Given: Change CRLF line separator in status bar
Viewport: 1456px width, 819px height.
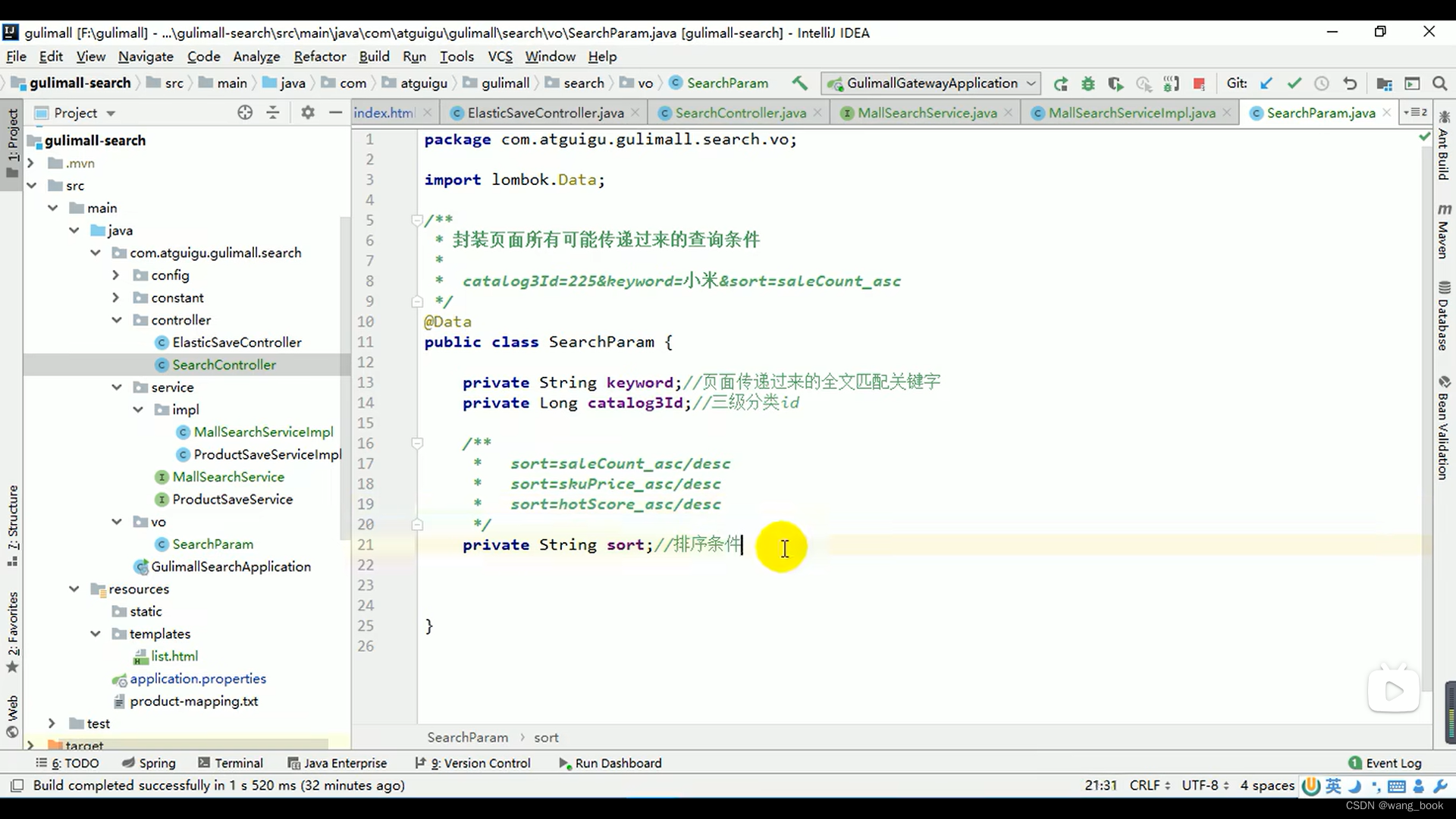Looking at the screenshot, I should tap(1150, 786).
